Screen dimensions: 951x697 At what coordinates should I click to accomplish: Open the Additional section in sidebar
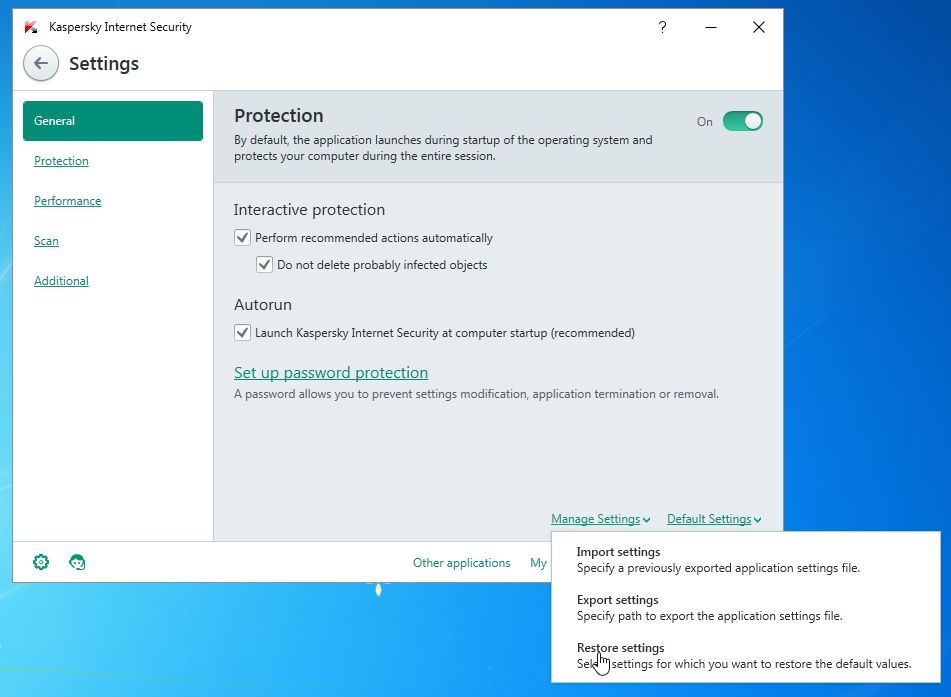click(x=61, y=281)
